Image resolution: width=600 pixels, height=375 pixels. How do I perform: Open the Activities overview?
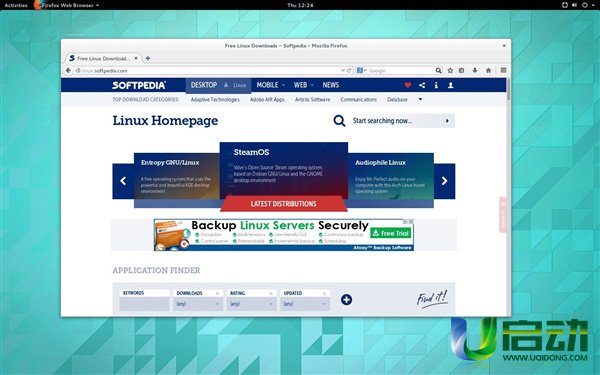click(x=16, y=5)
